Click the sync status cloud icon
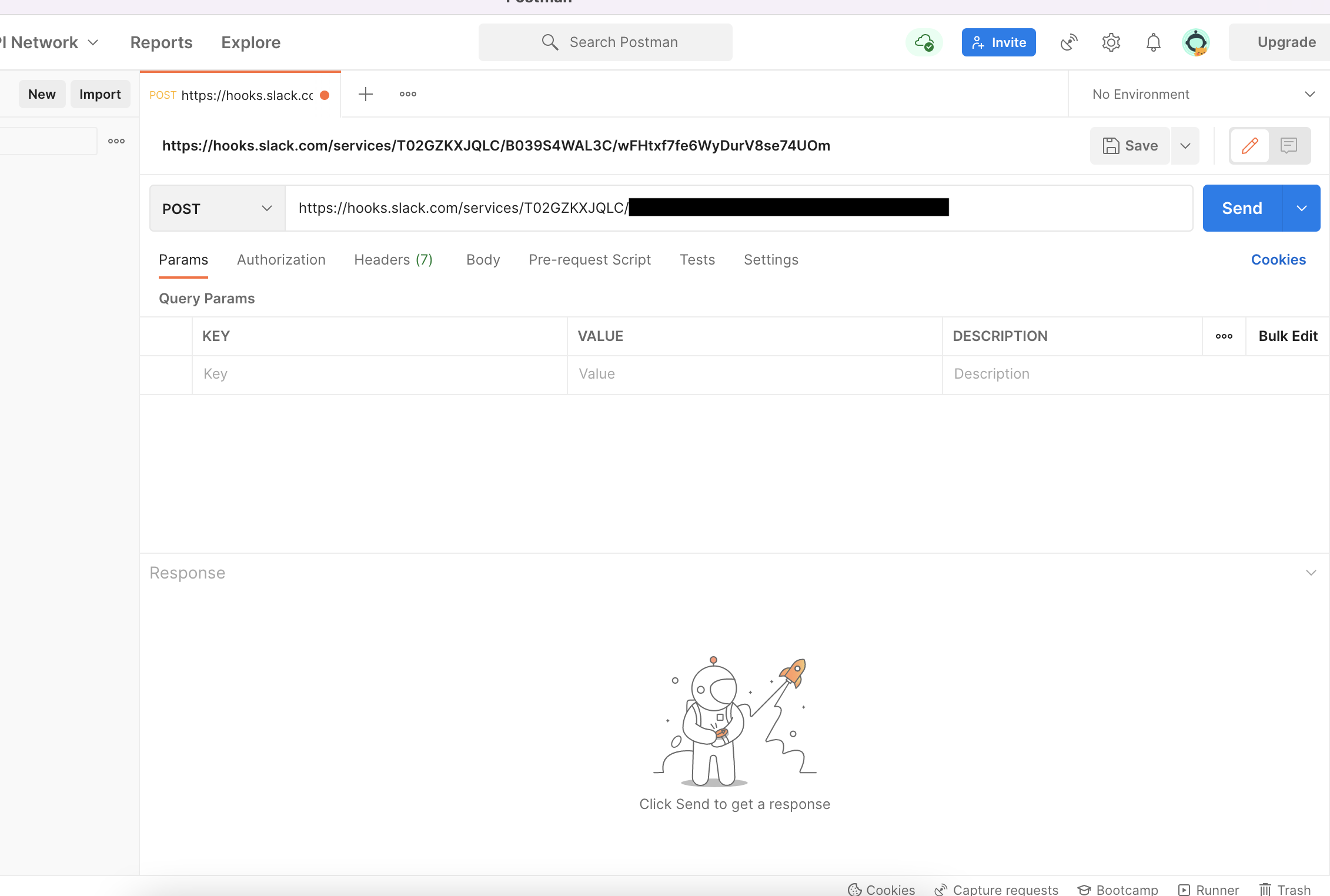The width and height of the screenshot is (1330, 896). click(x=924, y=42)
